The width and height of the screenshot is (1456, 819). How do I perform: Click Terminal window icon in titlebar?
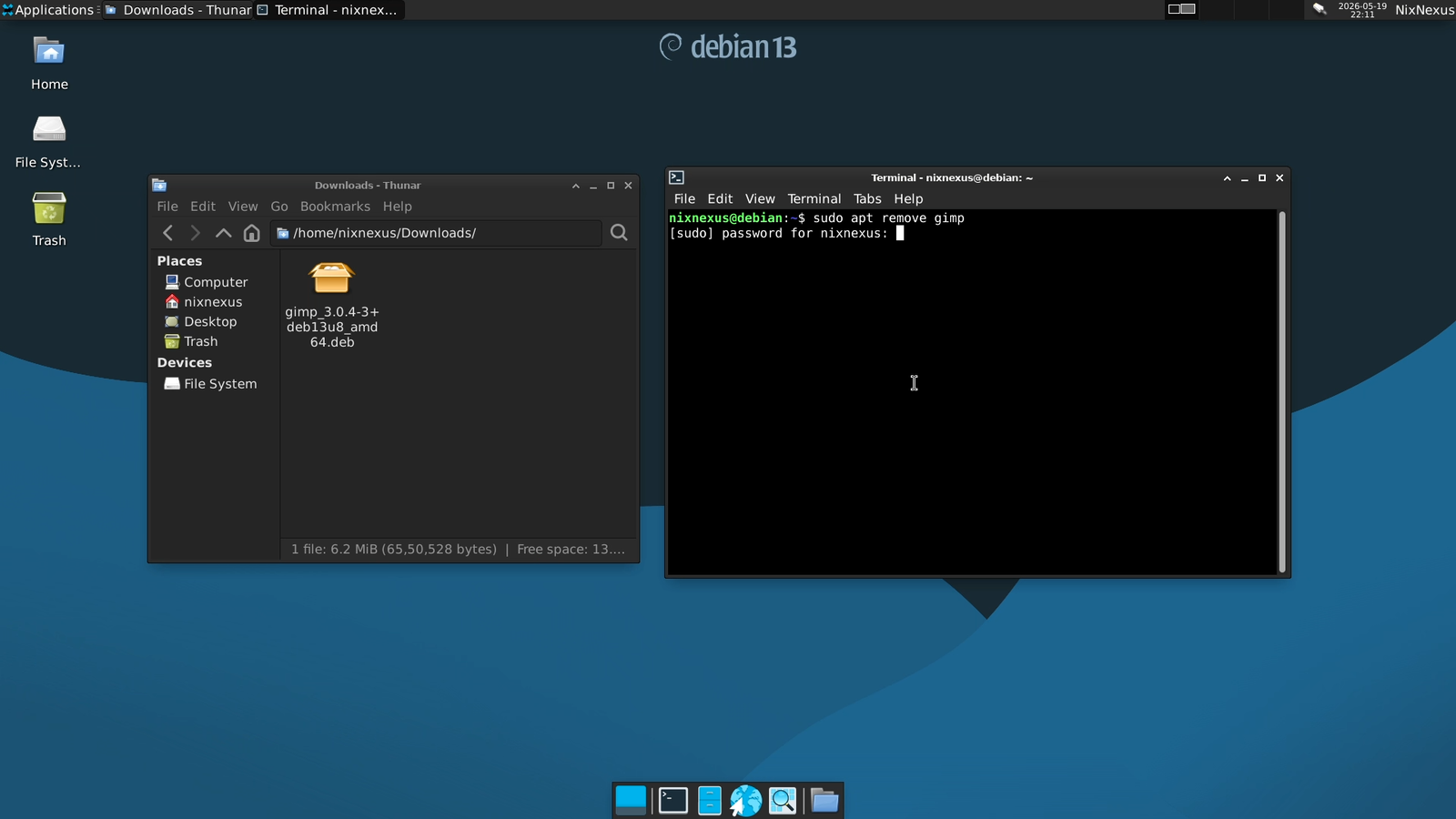click(x=676, y=177)
